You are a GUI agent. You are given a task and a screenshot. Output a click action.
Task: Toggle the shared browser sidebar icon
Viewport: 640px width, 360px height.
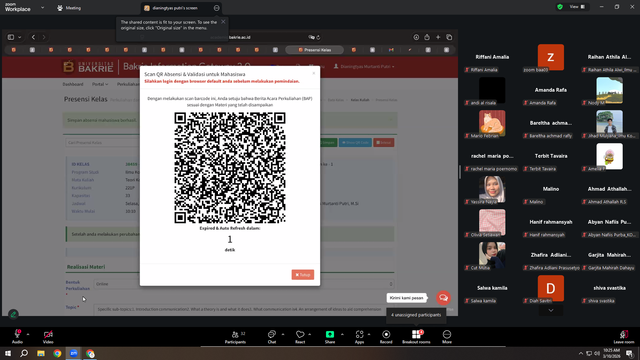coord(11,37)
